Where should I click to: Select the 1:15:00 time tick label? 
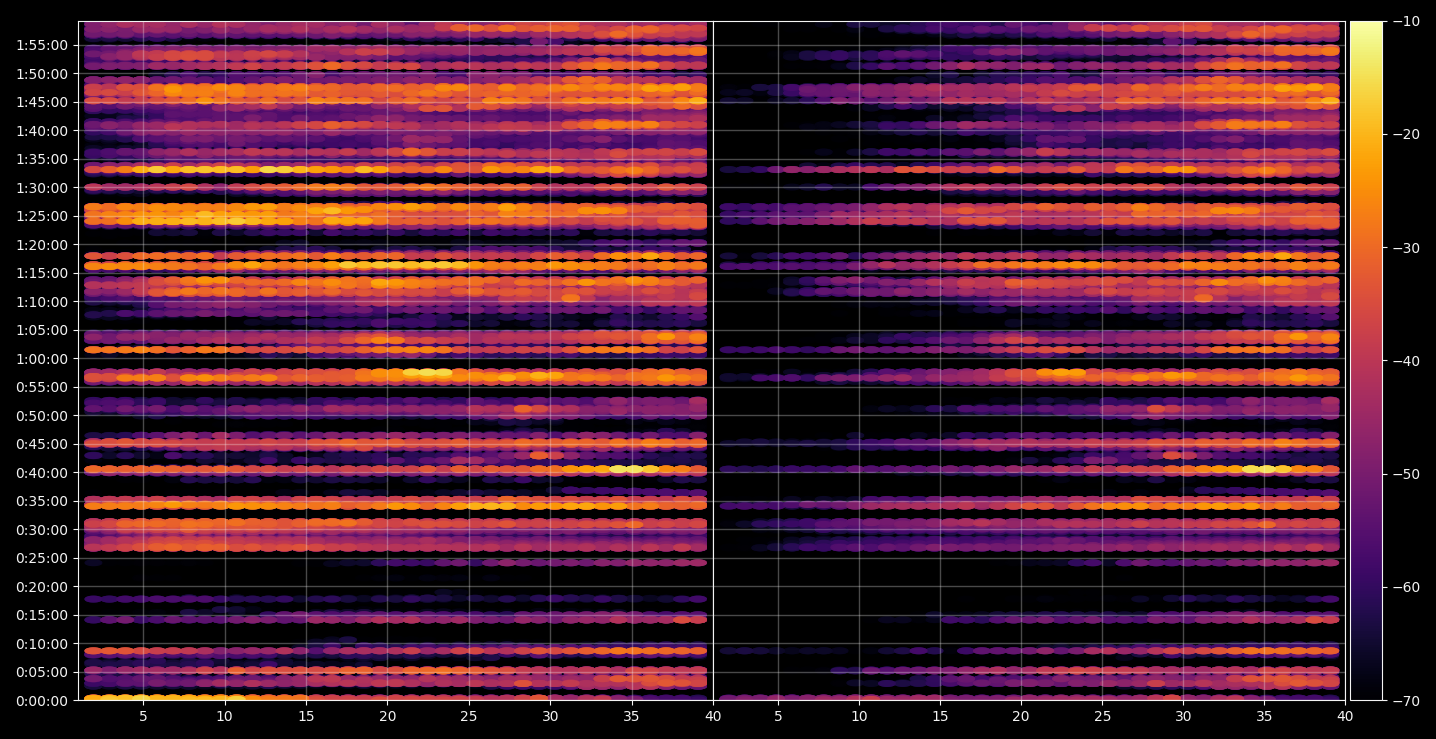coord(42,273)
